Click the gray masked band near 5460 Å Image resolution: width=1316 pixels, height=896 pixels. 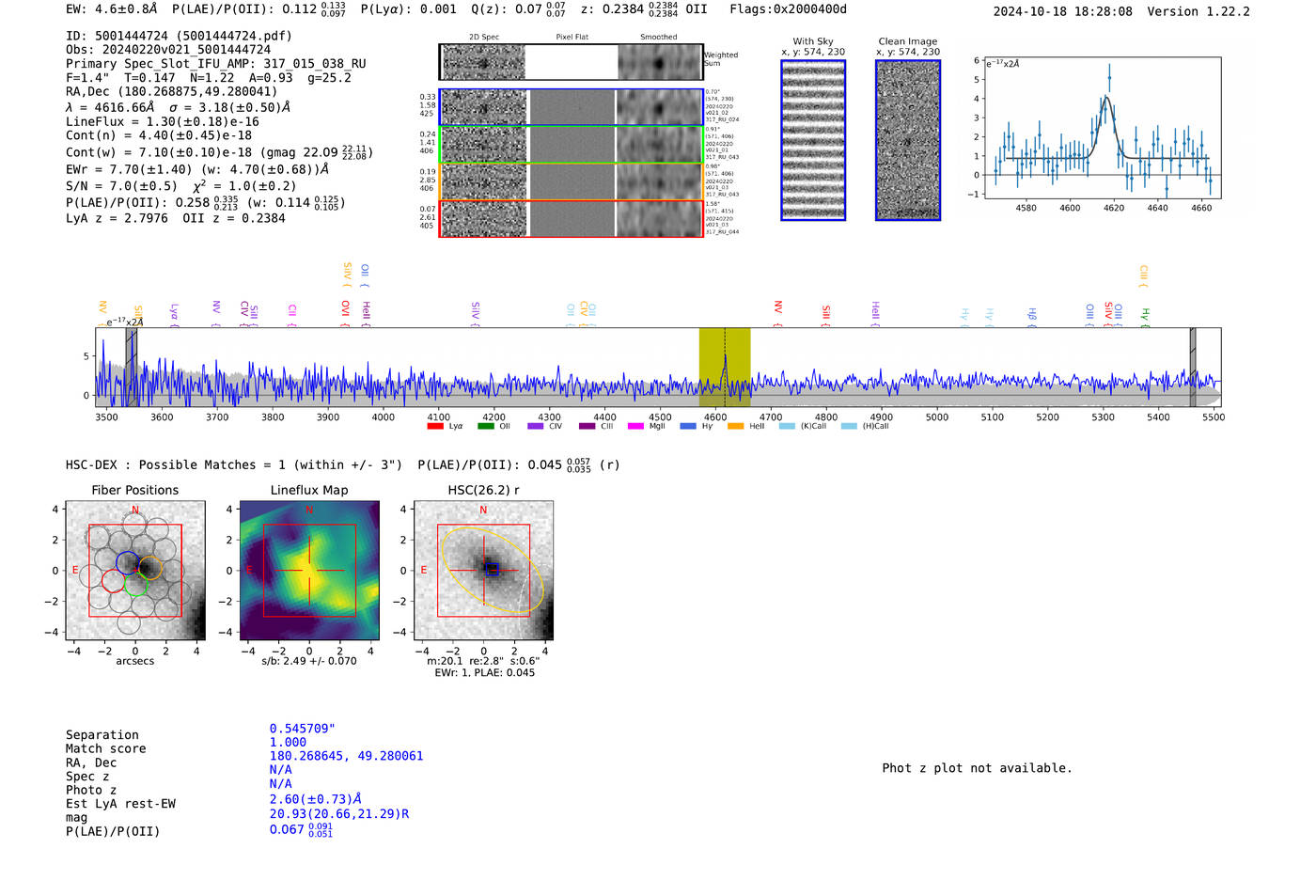pos(1193,368)
